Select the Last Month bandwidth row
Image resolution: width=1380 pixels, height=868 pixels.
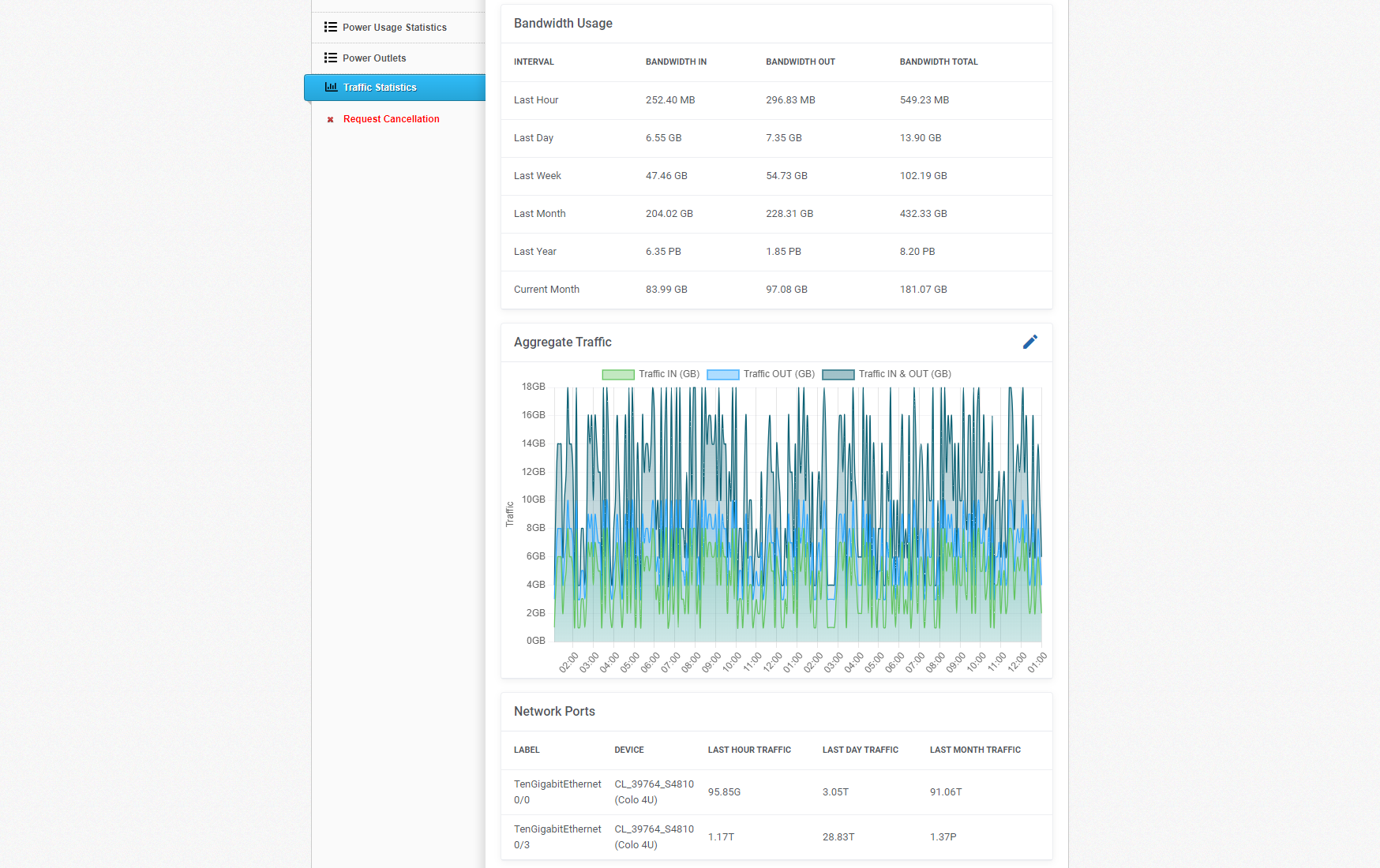(x=776, y=214)
